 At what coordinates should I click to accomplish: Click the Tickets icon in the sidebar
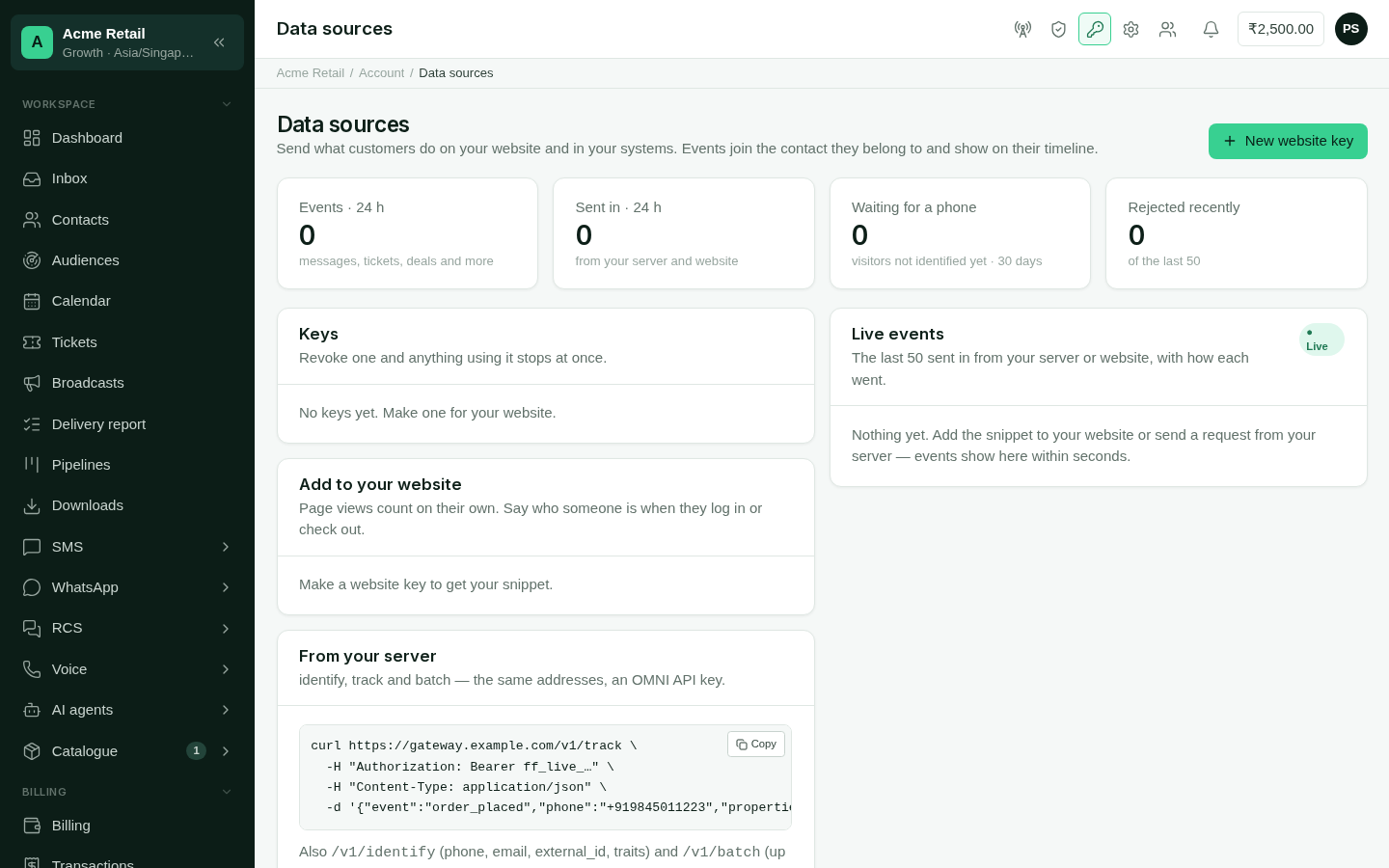click(32, 342)
